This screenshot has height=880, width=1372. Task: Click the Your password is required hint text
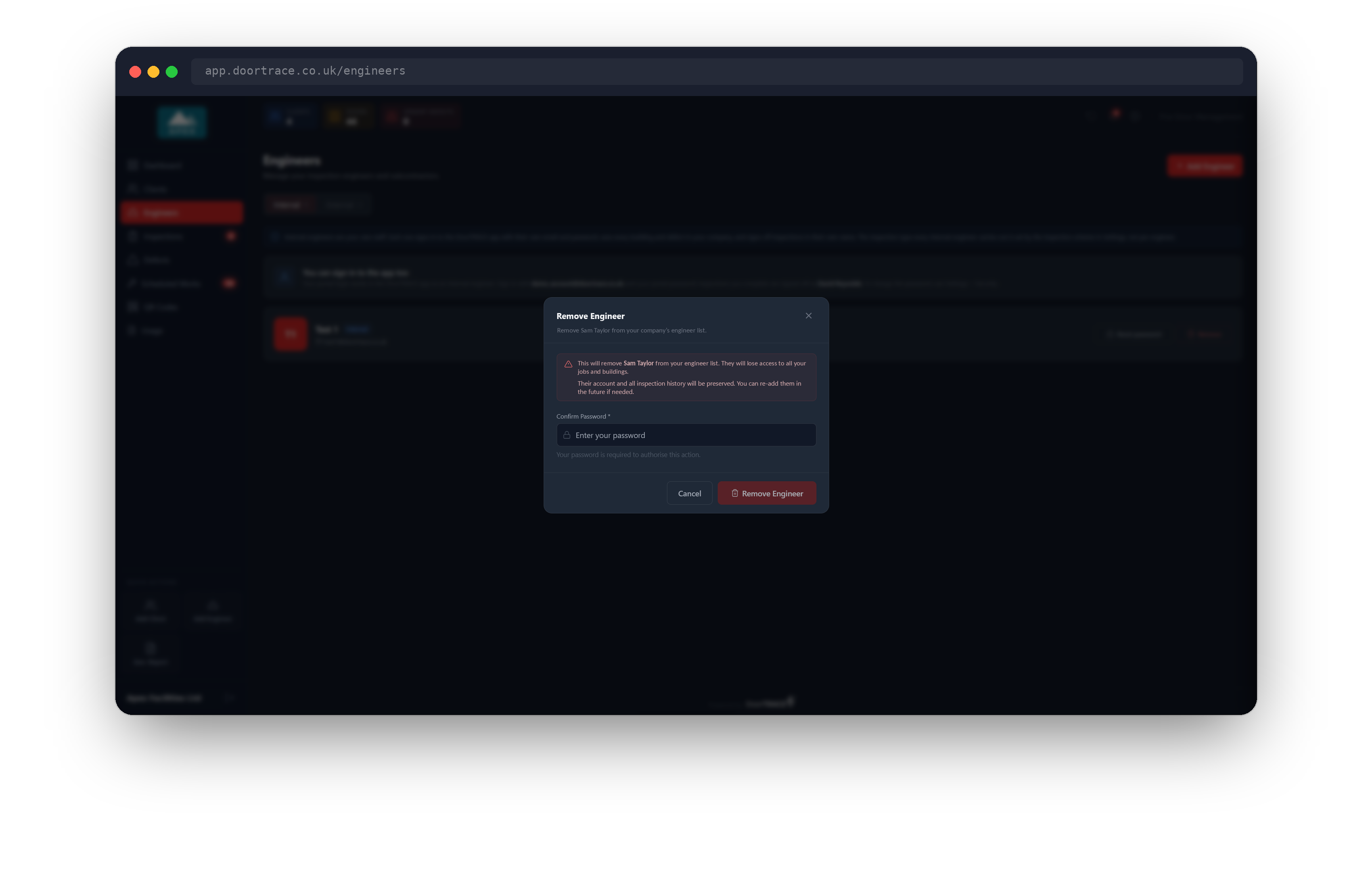628,455
